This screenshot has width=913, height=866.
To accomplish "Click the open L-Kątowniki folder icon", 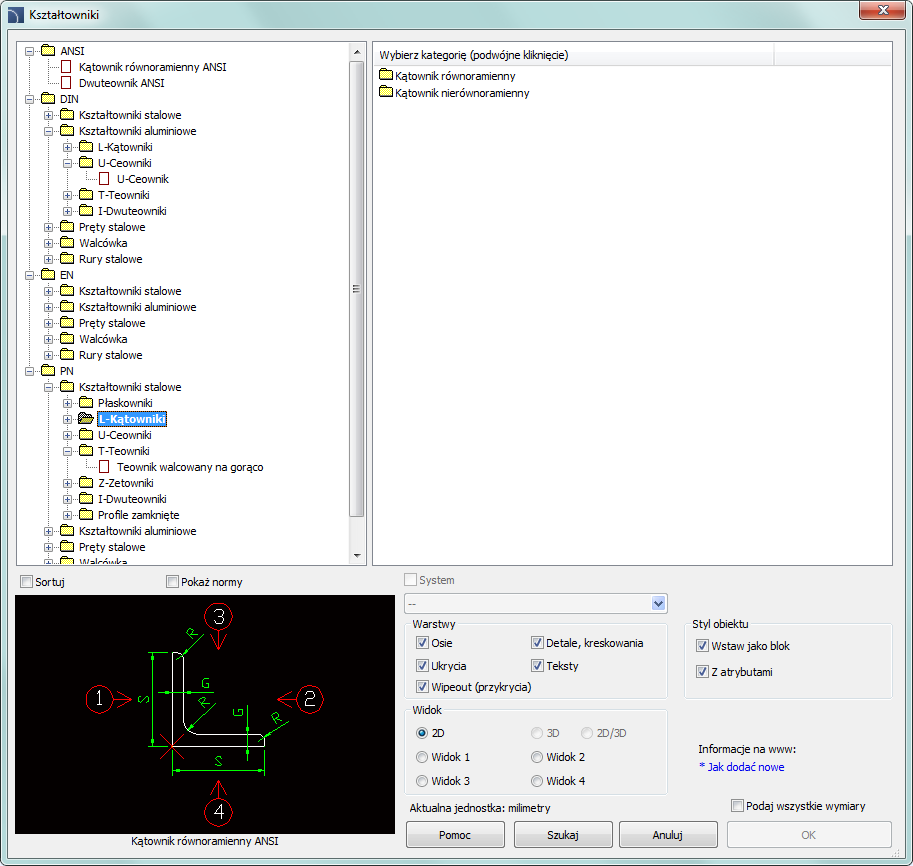I will (86, 419).
